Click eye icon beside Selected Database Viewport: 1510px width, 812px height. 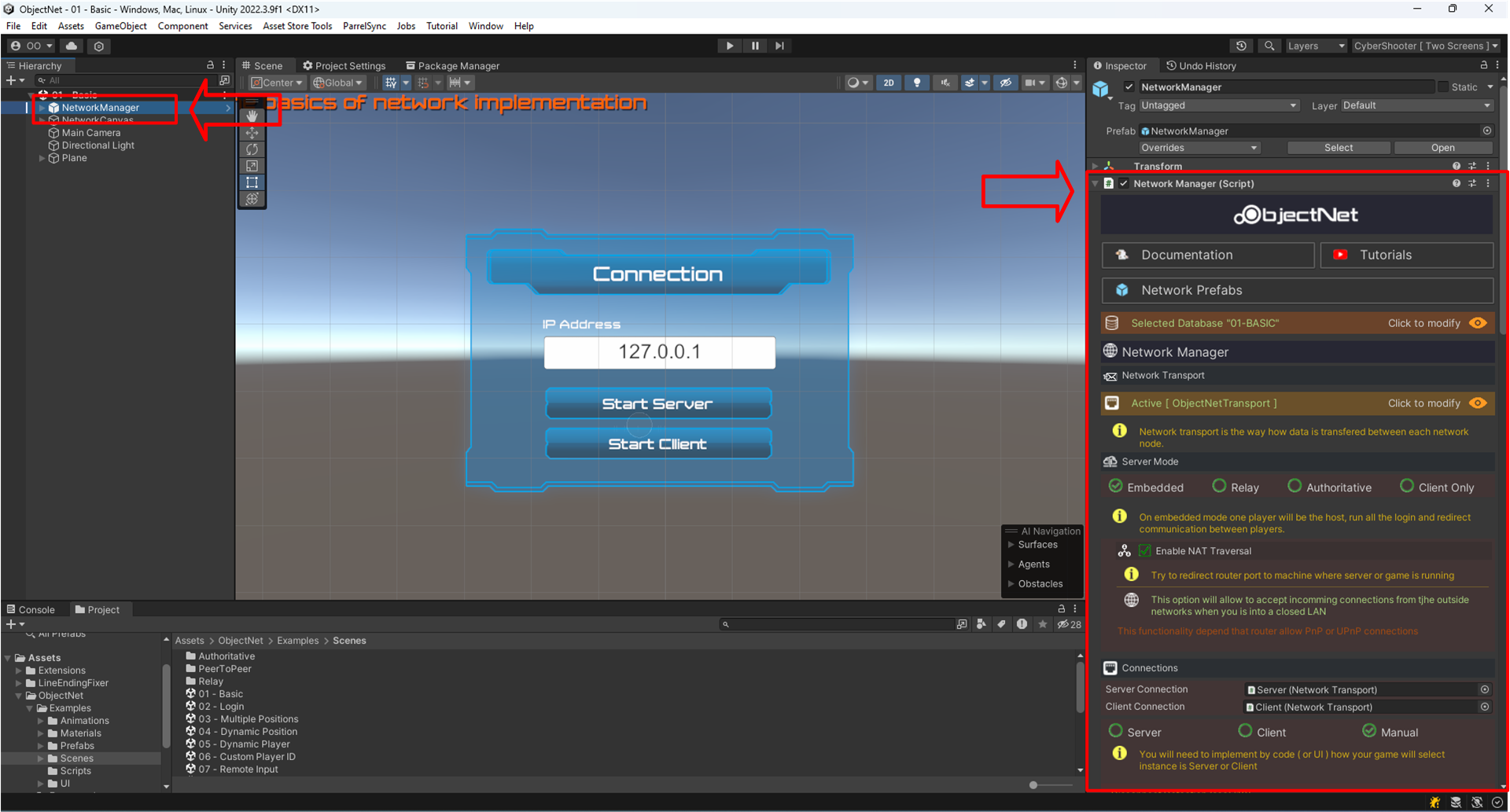1479,323
